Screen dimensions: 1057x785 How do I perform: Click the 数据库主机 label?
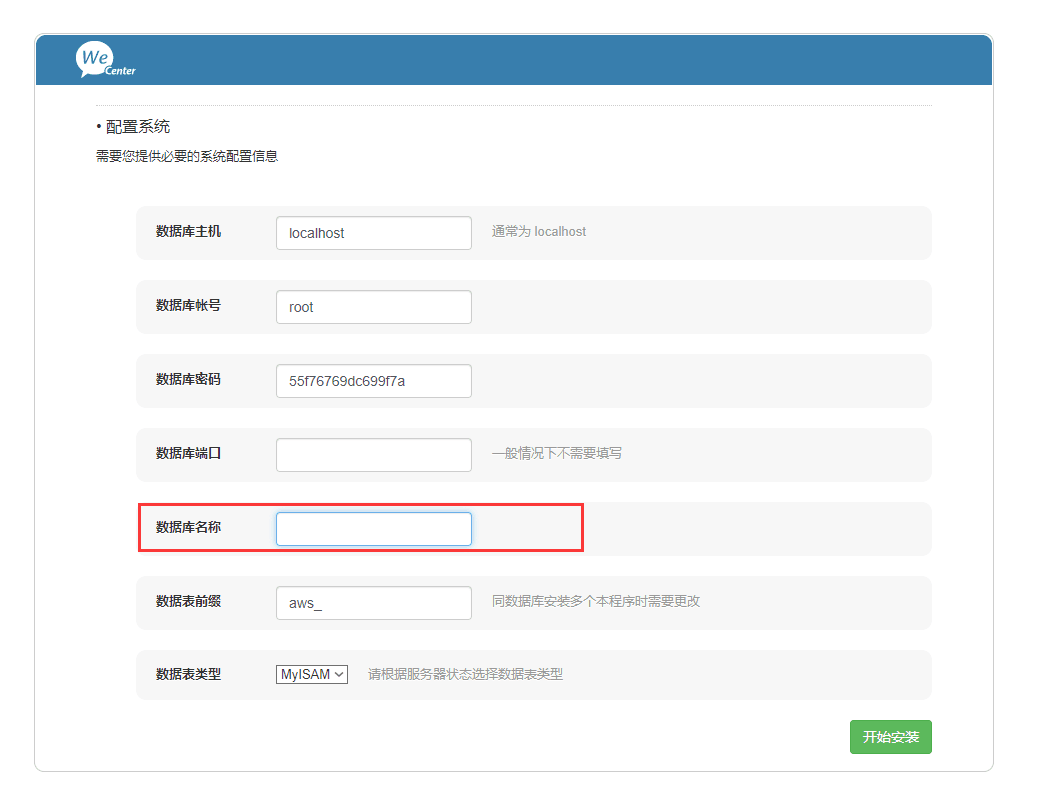pyautogui.click(x=188, y=232)
